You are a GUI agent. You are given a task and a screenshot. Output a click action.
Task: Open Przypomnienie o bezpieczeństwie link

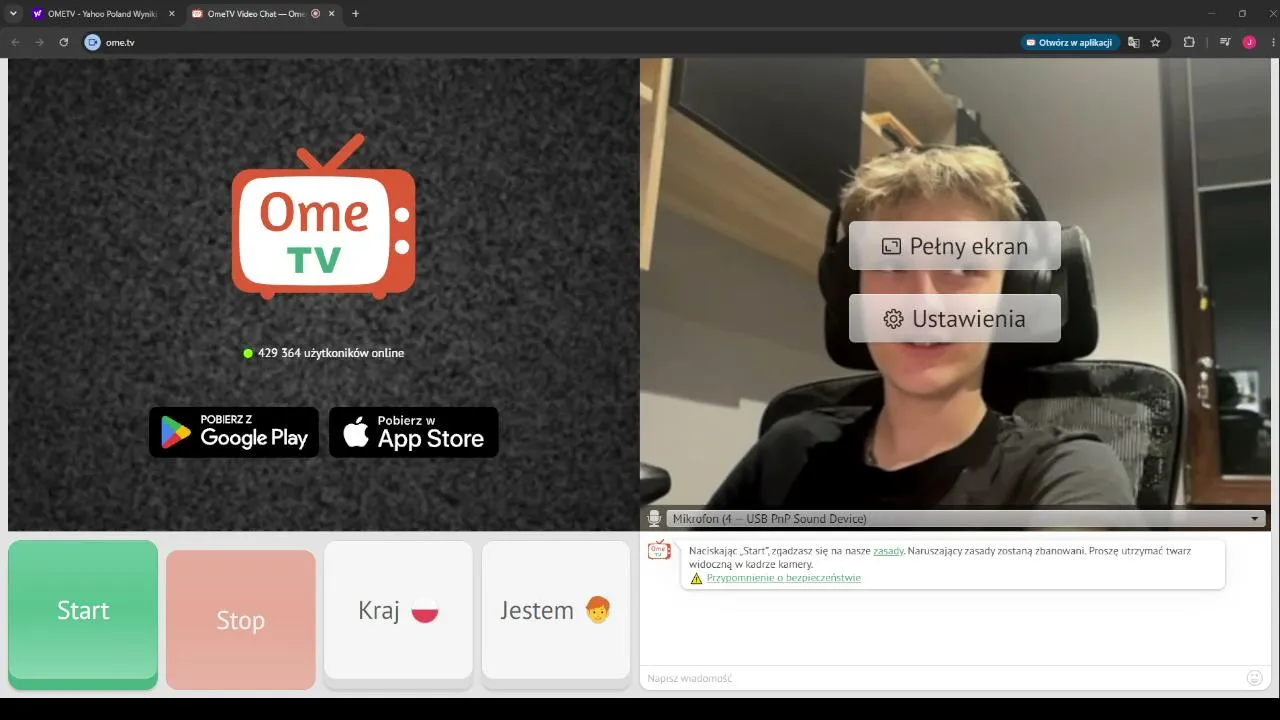[783, 578]
